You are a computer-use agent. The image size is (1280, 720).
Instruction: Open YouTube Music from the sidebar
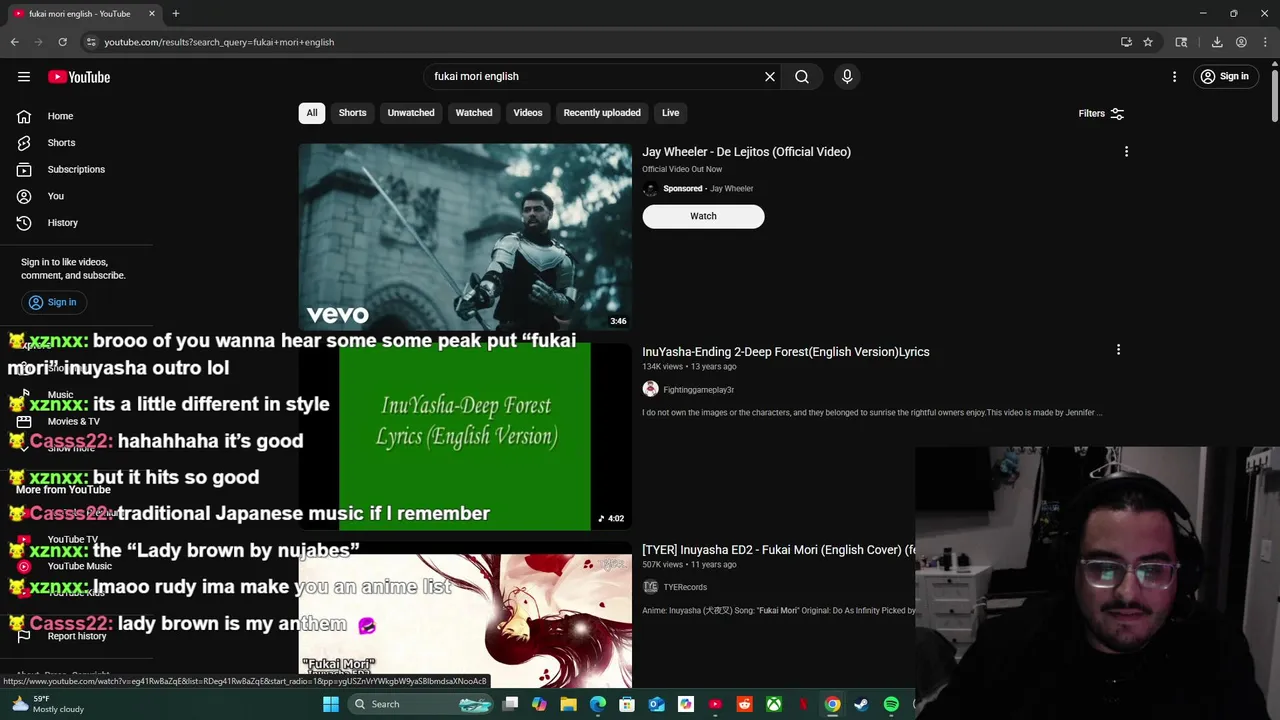coord(79,566)
